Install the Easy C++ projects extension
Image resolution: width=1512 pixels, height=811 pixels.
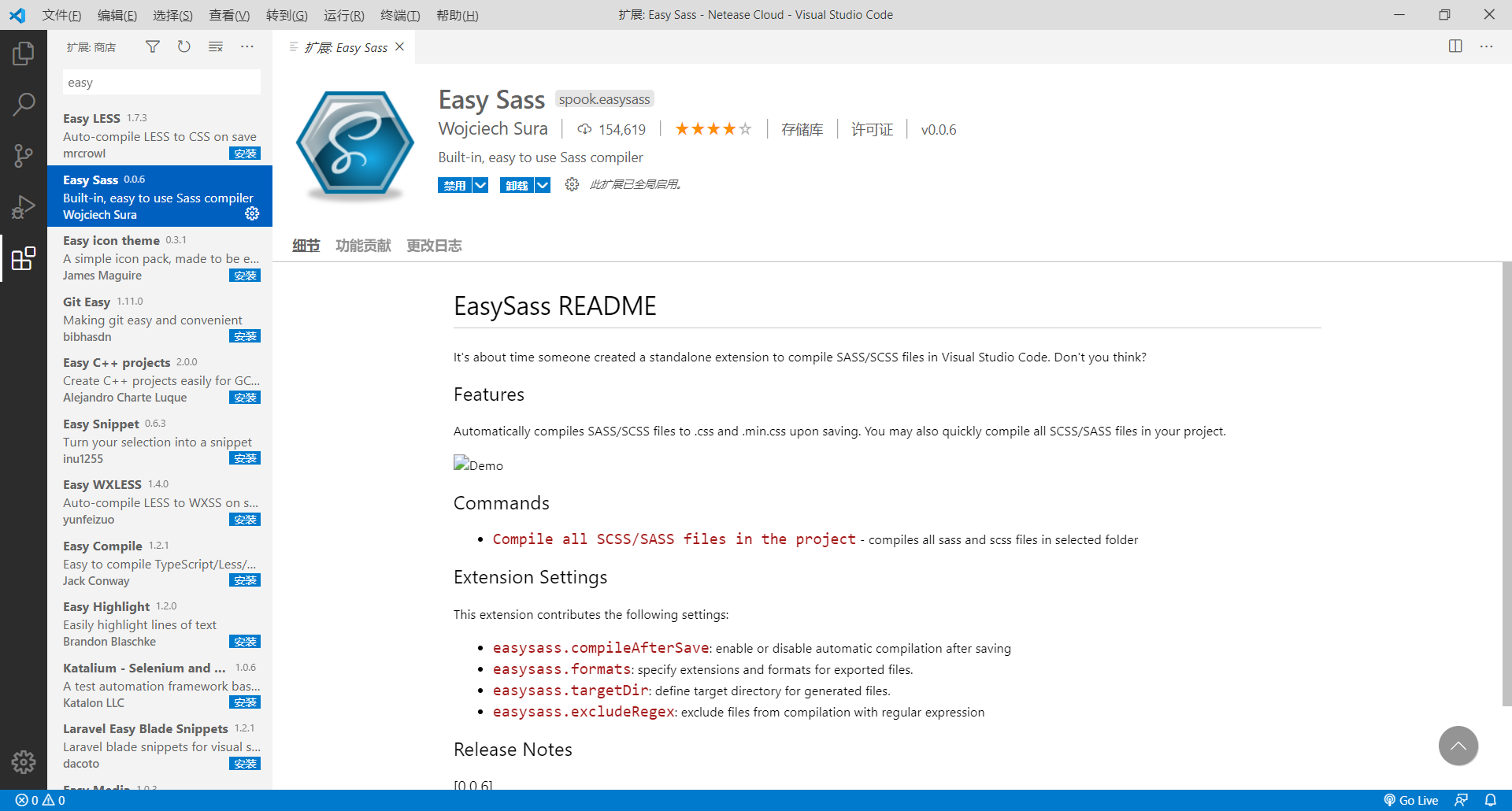(x=245, y=398)
